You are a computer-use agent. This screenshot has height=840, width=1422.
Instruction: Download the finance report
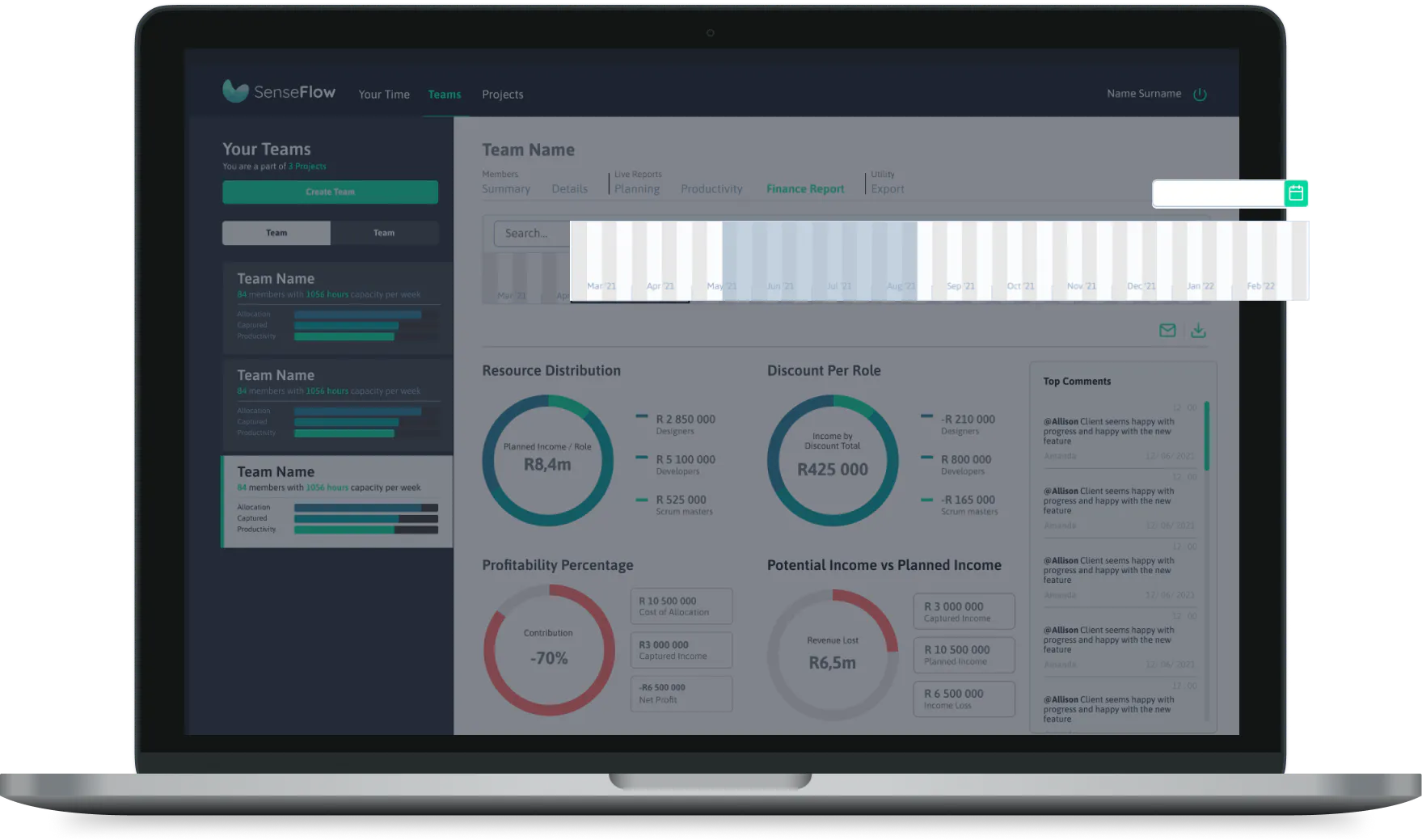tap(1198, 330)
